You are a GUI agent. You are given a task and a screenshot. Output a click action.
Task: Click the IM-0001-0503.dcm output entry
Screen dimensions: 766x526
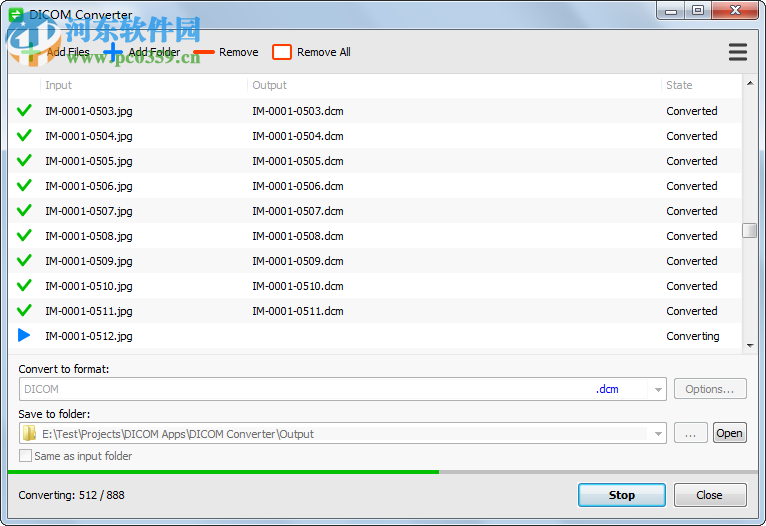298,111
